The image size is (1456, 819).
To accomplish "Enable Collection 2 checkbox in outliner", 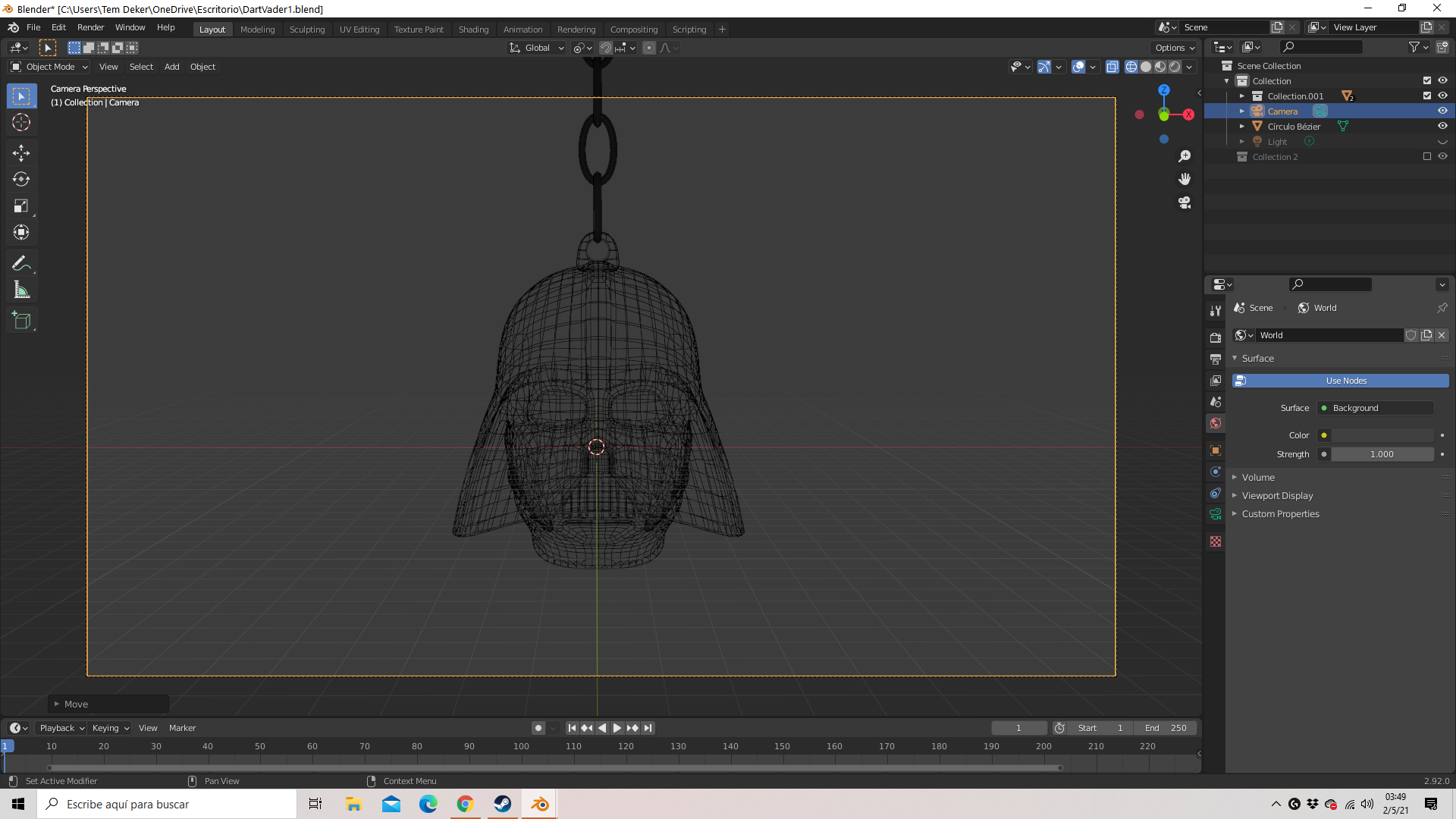I will click(x=1427, y=156).
